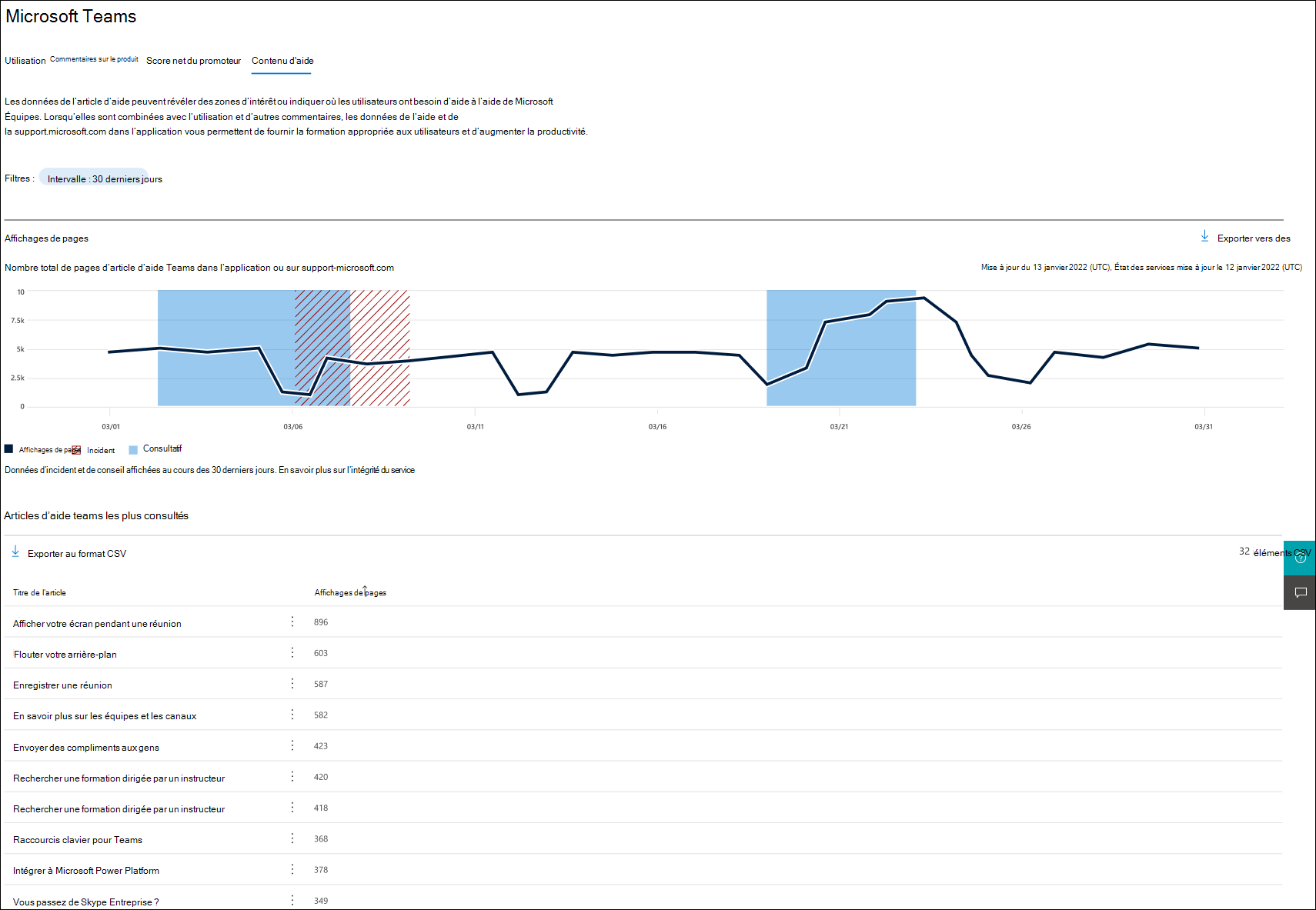Open the Commentaires sur le produit tab

94,59
